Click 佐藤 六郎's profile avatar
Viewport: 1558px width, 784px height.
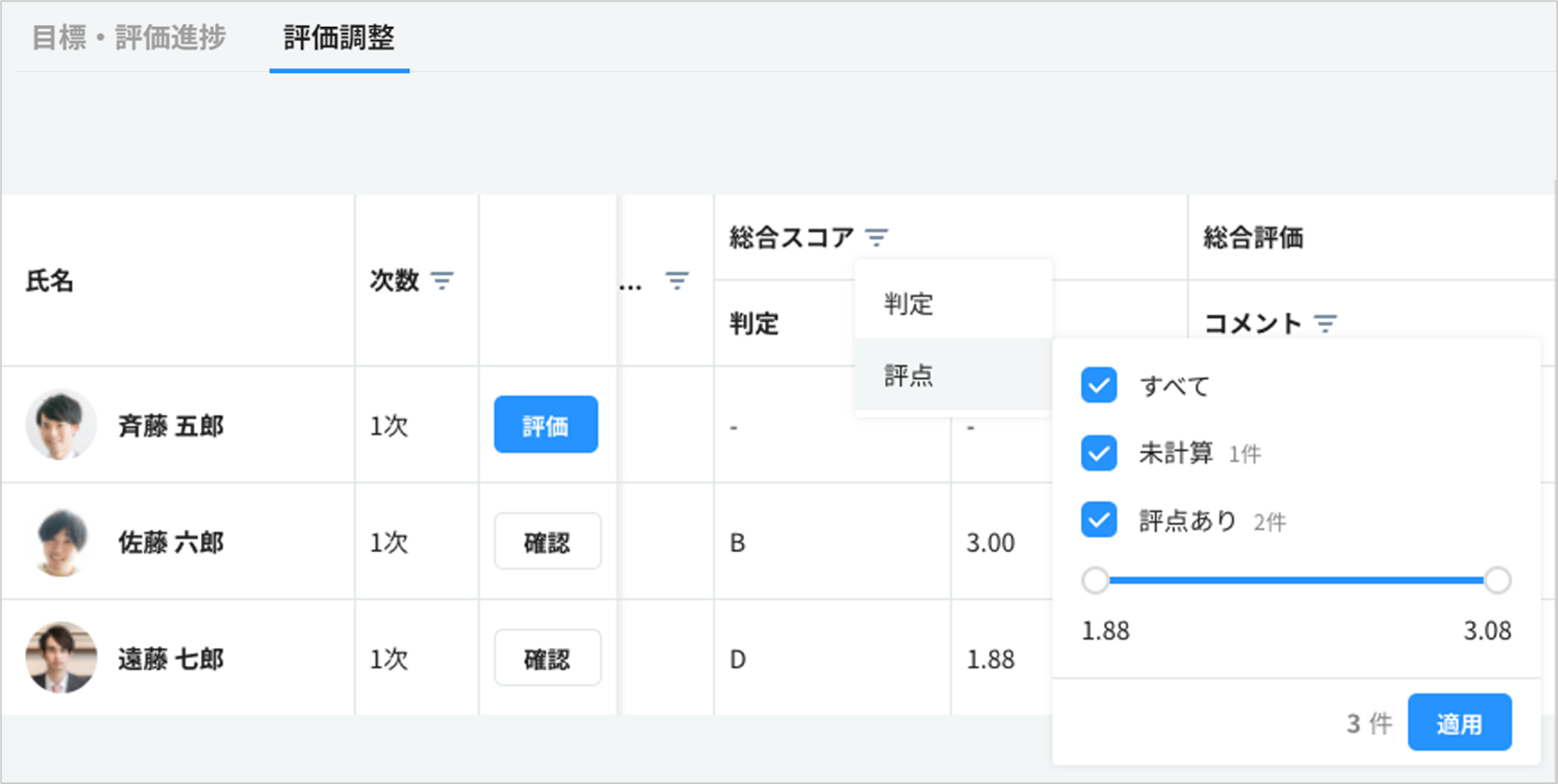click(61, 542)
